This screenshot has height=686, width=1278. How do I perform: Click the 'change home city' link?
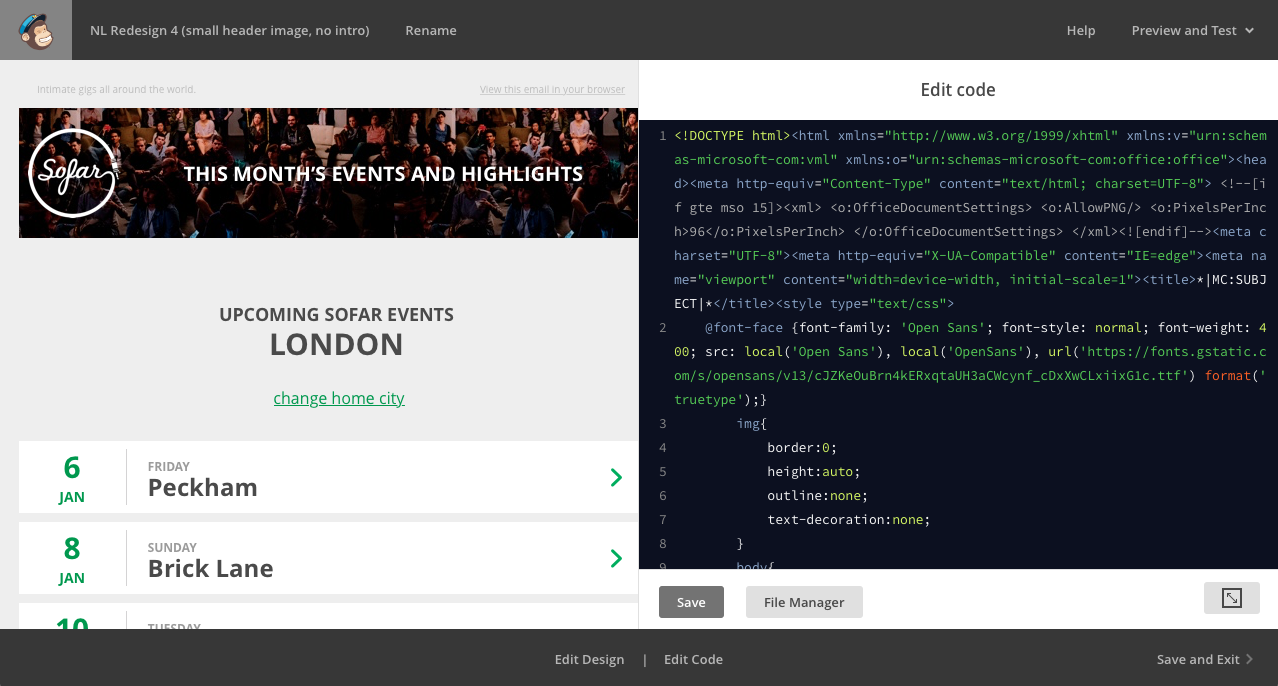(x=339, y=398)
